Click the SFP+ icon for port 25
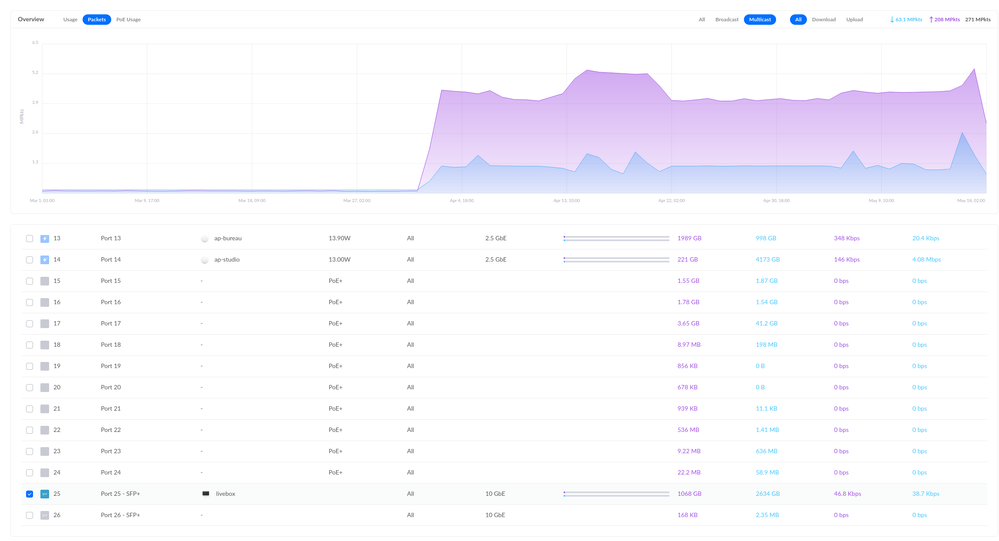Viewport: 999px width, 541px height. click(x=45, y=494)
